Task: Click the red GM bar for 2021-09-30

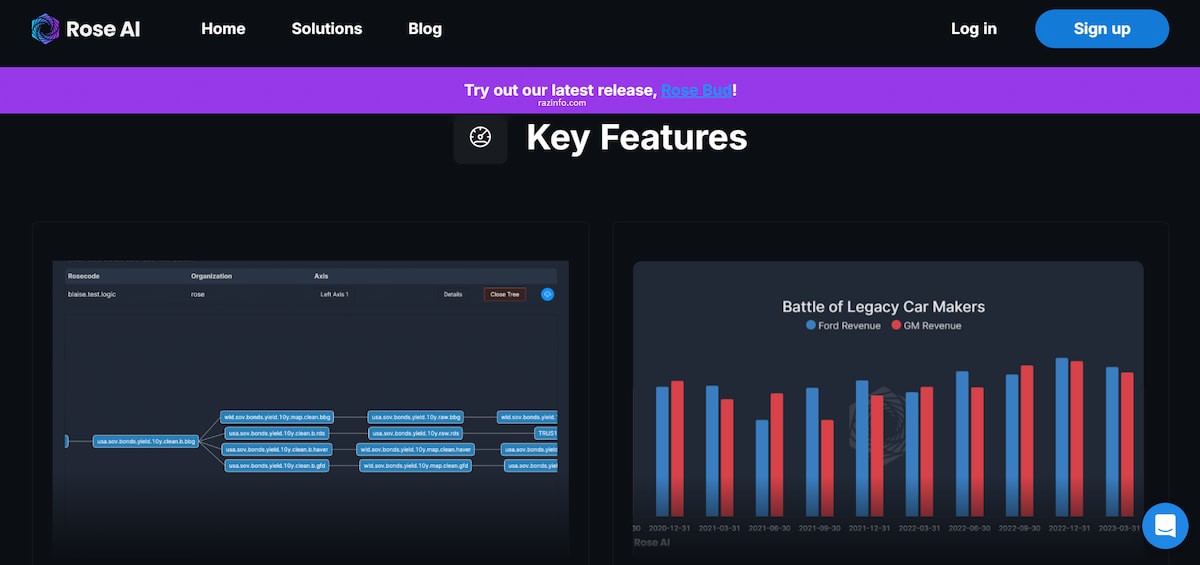Action: point(827,468)
